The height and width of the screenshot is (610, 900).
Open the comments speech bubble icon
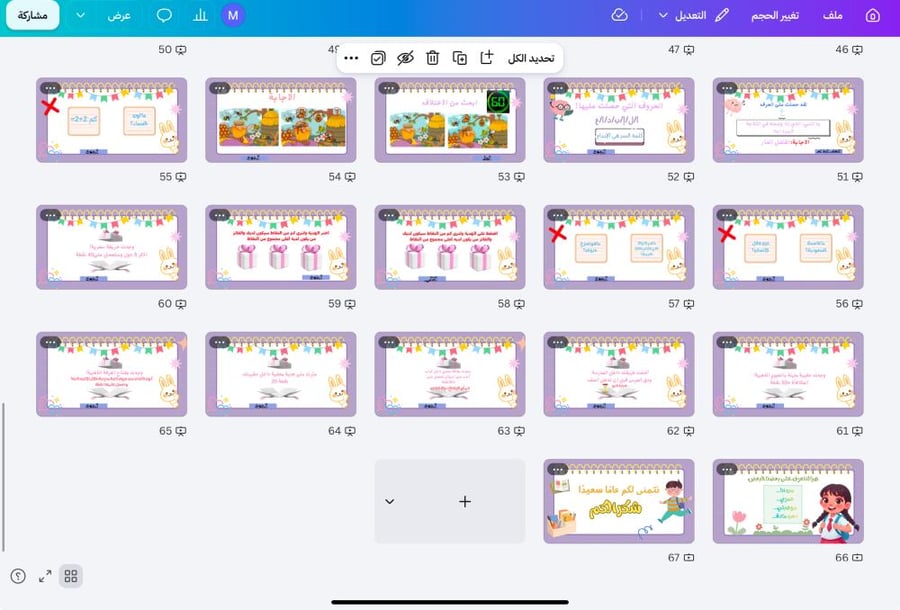coord(164,15)
